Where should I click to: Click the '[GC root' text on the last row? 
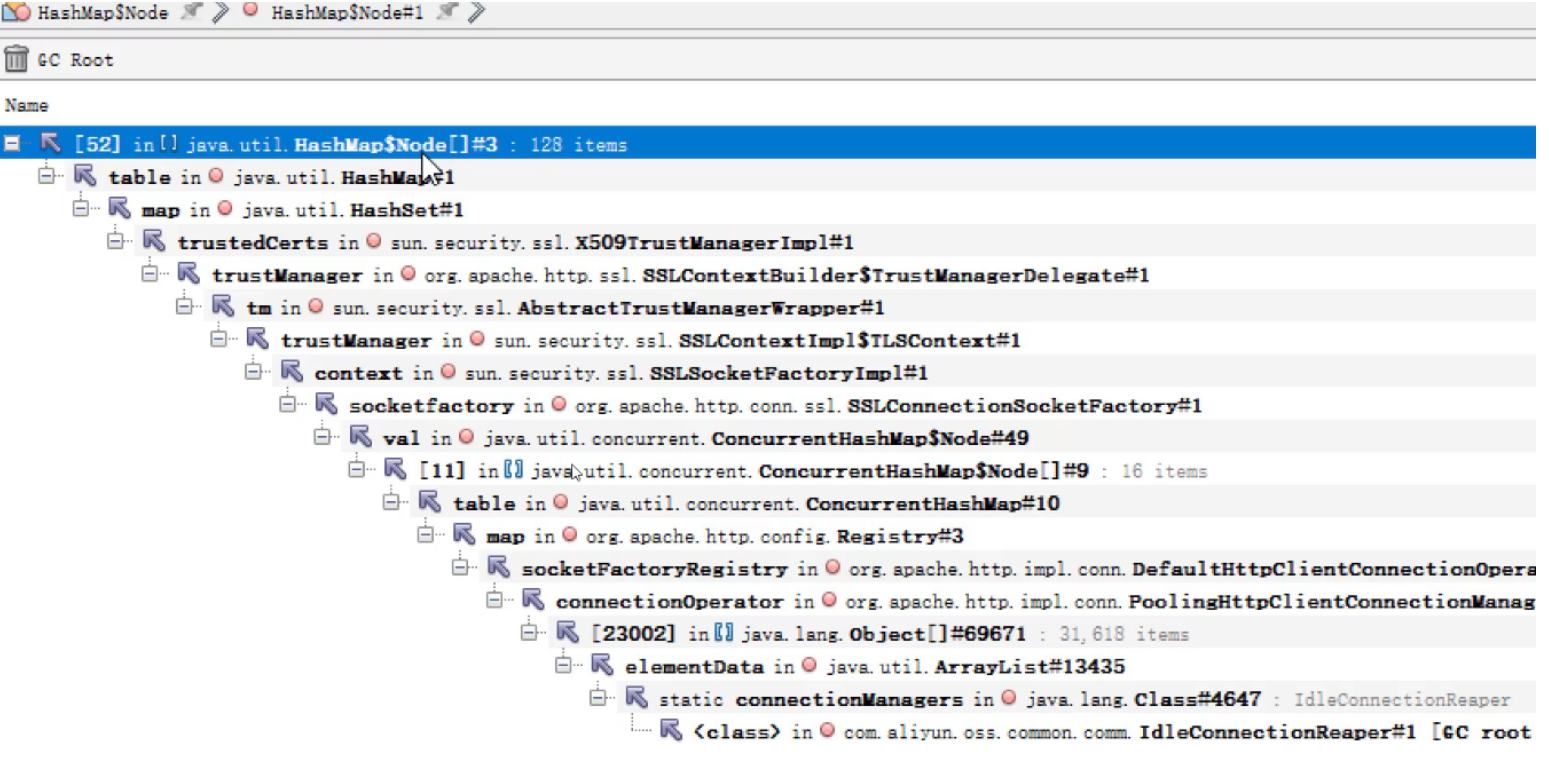pos(1482,732)
